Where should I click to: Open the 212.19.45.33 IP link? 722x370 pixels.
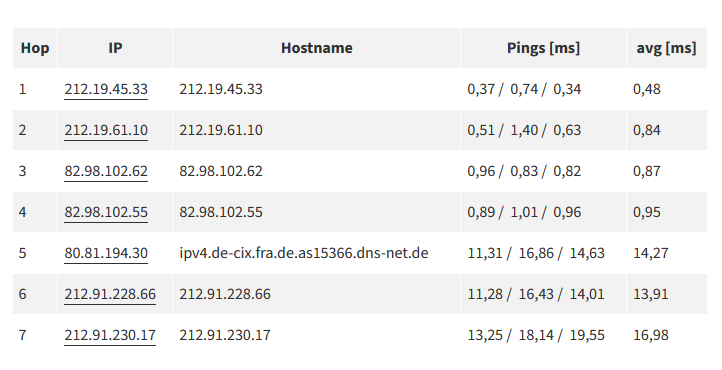[106, 89]
